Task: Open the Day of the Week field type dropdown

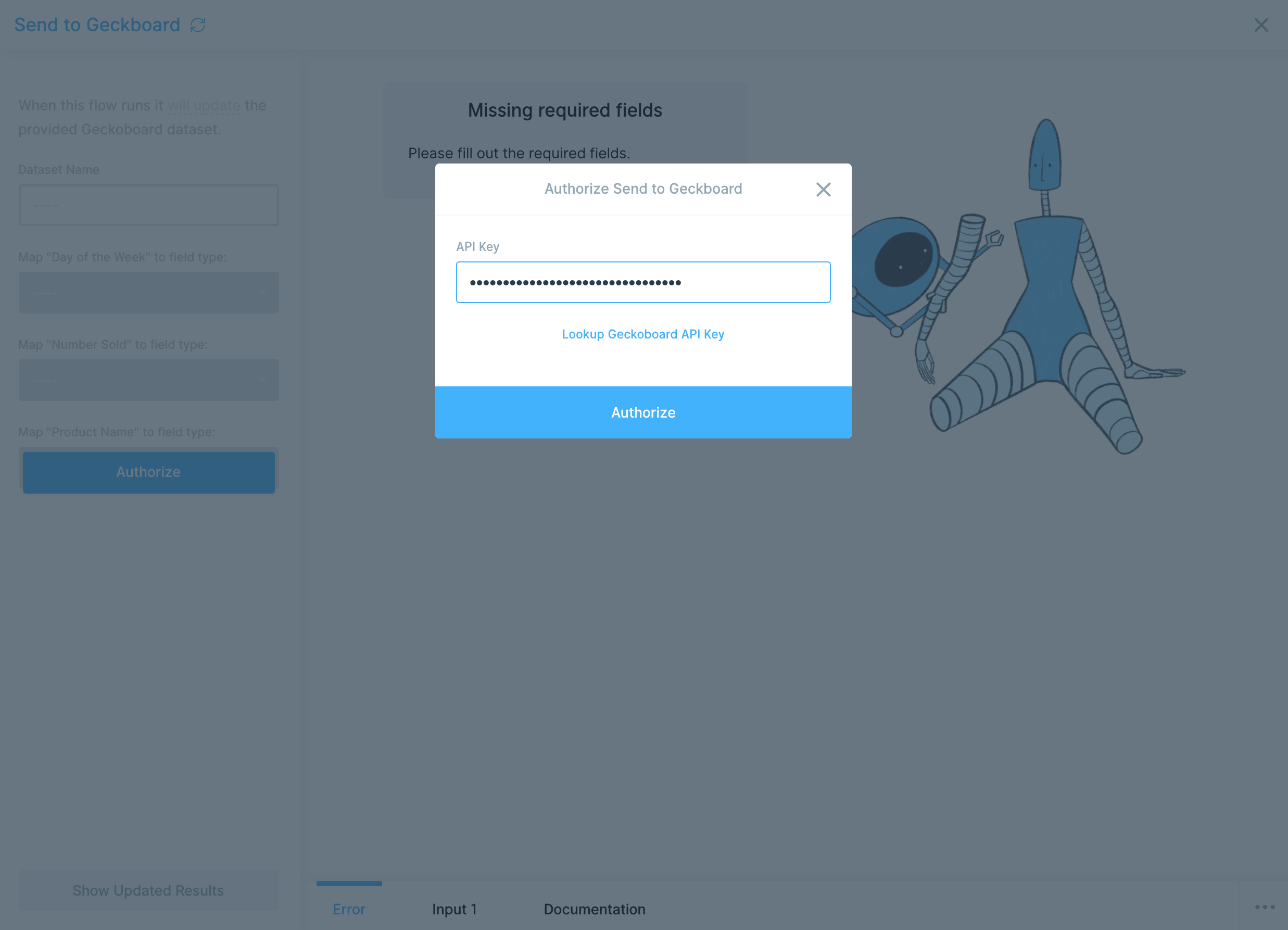Action: point(148,293)
